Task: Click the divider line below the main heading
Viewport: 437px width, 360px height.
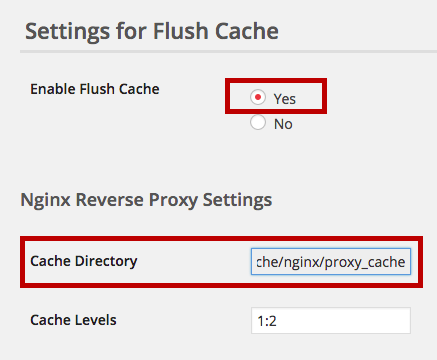Action: tap(228, 52)
